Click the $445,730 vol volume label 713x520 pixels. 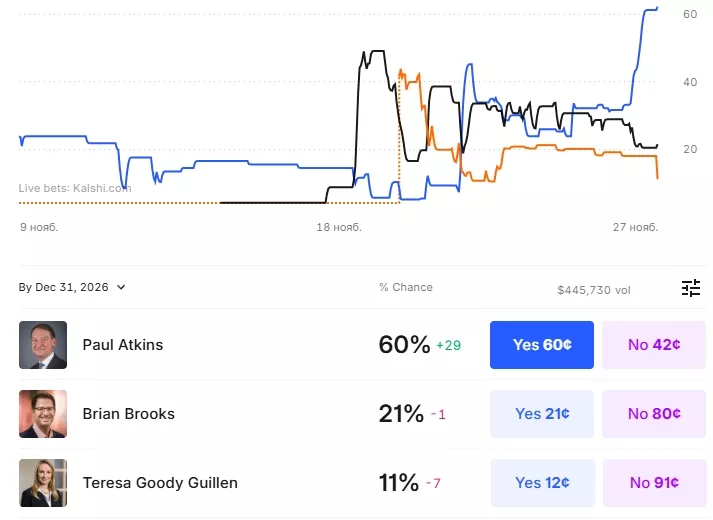(594, 290)
